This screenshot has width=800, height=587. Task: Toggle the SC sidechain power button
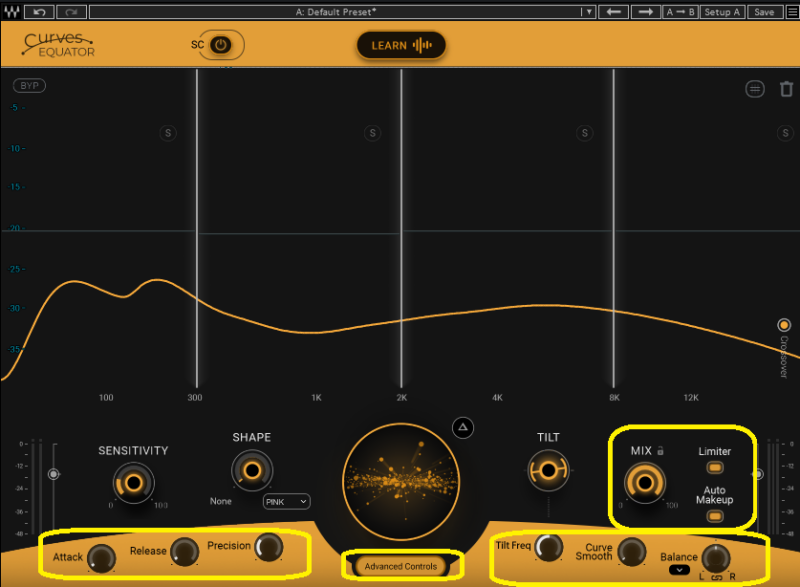(221, 45)
